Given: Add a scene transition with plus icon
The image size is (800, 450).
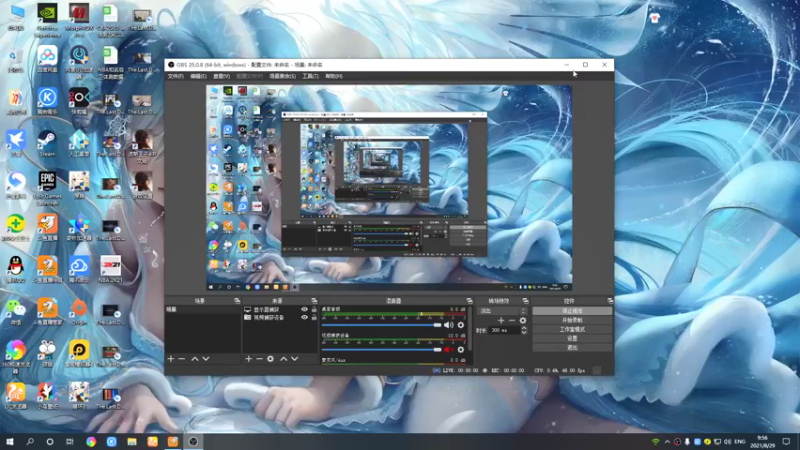Looking at the screenshot, I should coord(501,320).
